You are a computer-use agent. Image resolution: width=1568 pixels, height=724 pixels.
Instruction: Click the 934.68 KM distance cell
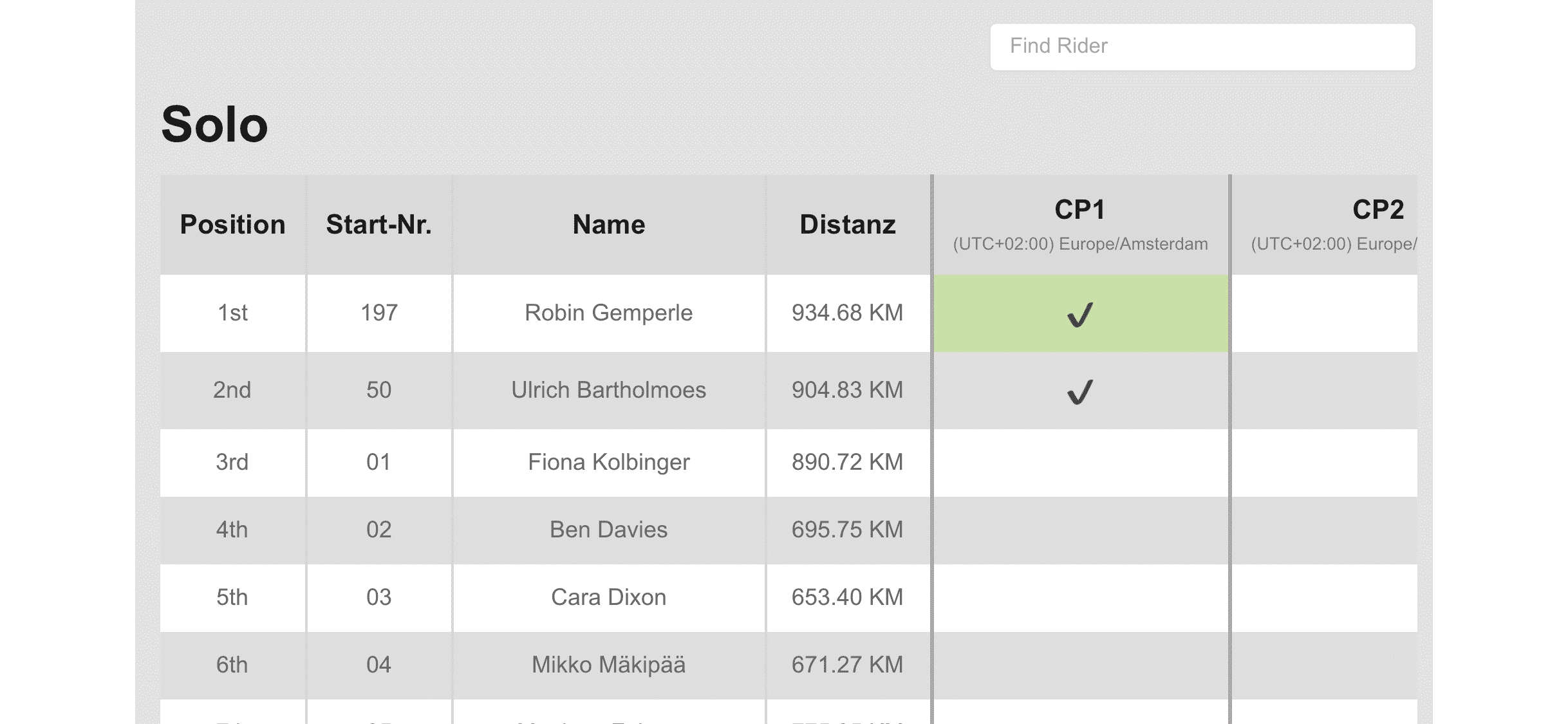click(x=847, y=313)
